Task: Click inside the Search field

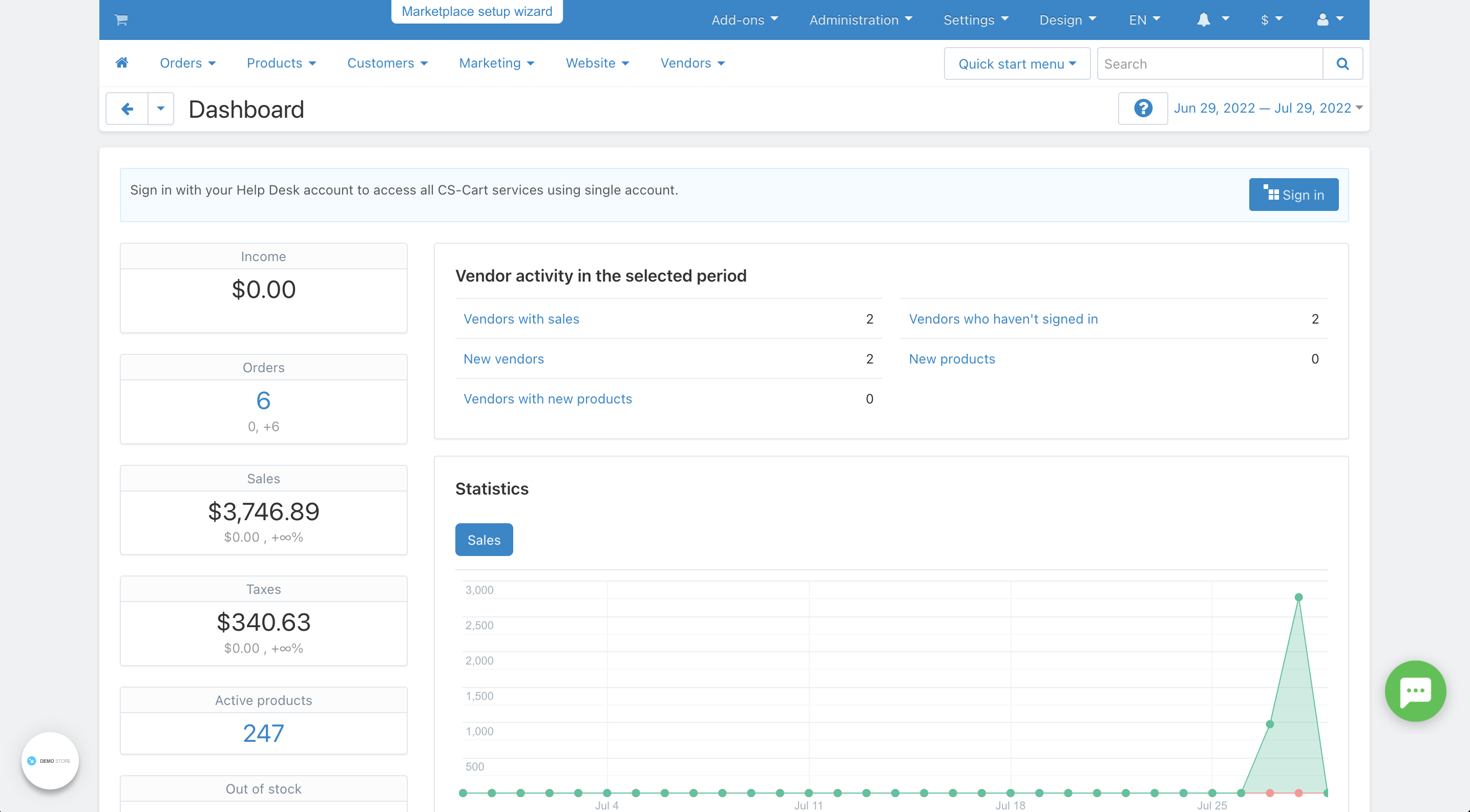Action: (1199, 63)
